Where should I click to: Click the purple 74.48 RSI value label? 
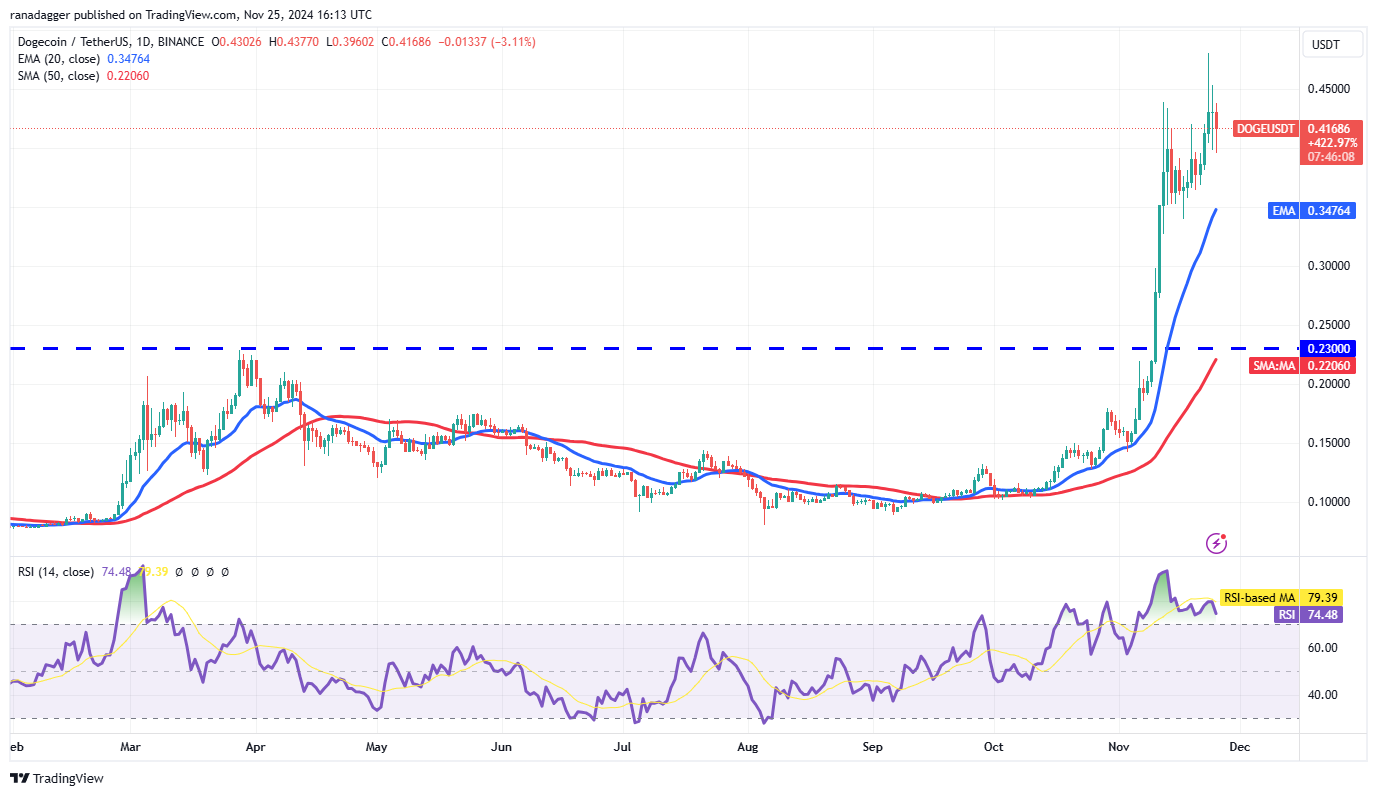point(1322,615)
